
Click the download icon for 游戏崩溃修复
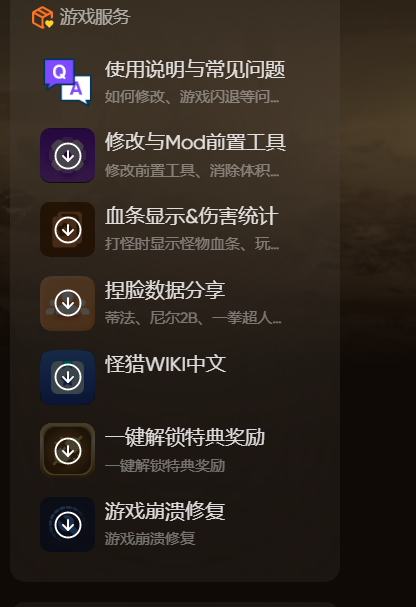pos(68,525)
